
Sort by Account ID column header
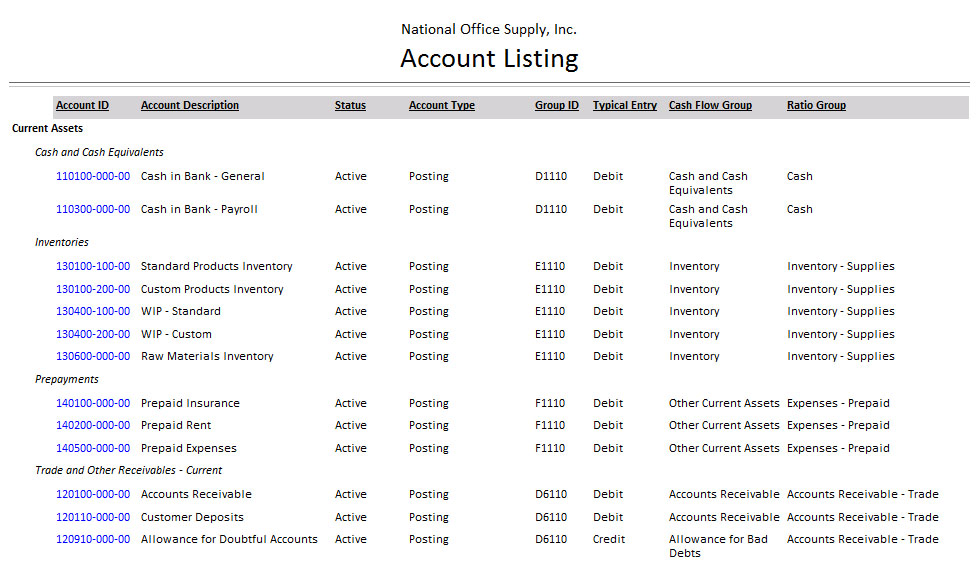pyautogui.click(x=82, y=105)
